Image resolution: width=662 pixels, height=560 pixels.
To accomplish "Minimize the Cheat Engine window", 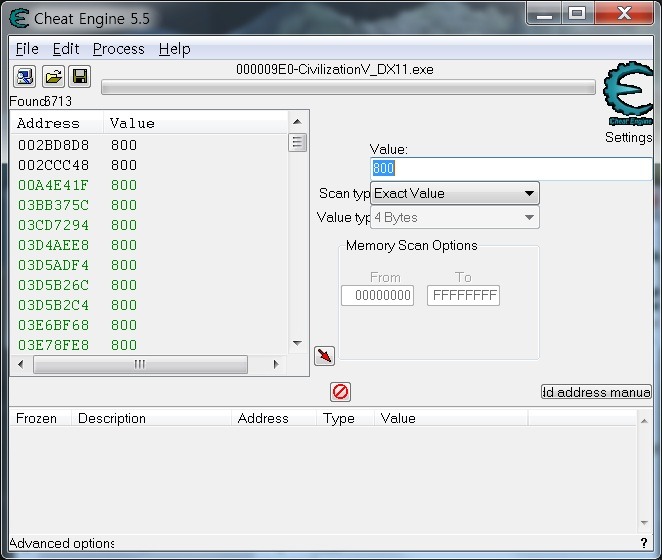I will click(x=544, y=14).
